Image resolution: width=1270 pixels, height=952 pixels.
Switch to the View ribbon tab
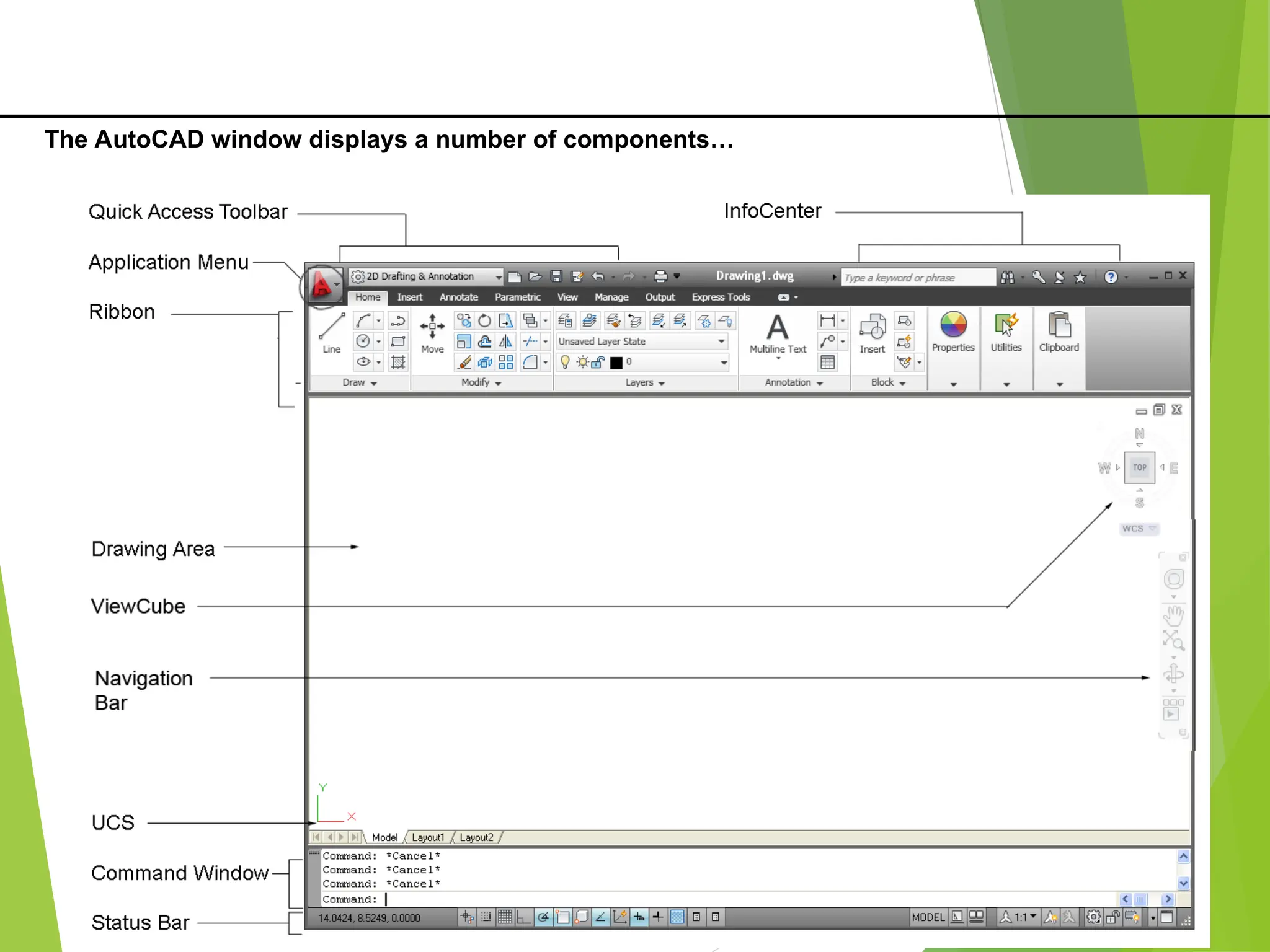point(567,297)
